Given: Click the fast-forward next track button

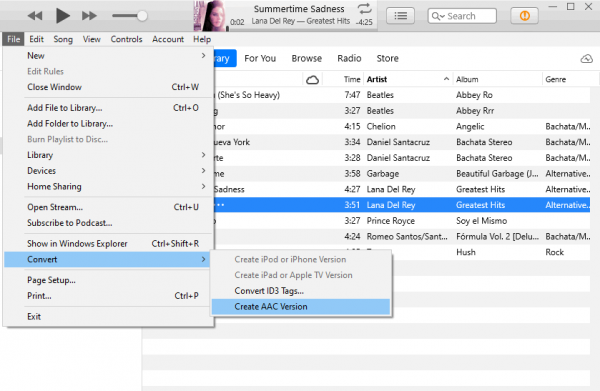Looking at the screenshot, I should point(89,16).
